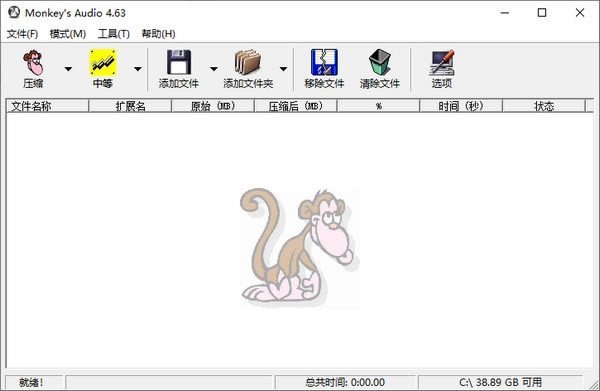Open the dropdown arrow next to 添加文件
Viewport: 600px width, 391px height.
[x=214, y=69]
